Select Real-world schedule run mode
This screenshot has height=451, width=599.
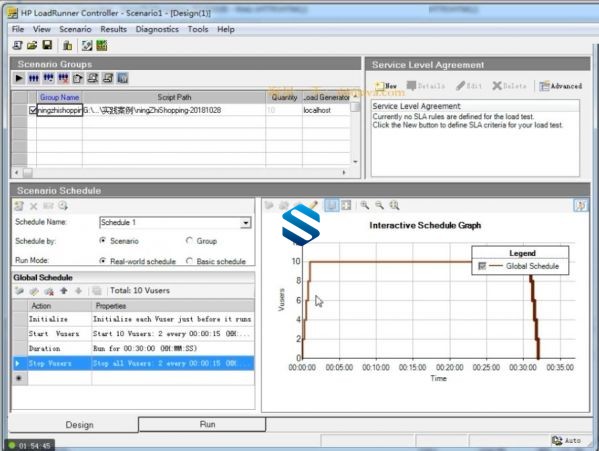click(102, 261)
